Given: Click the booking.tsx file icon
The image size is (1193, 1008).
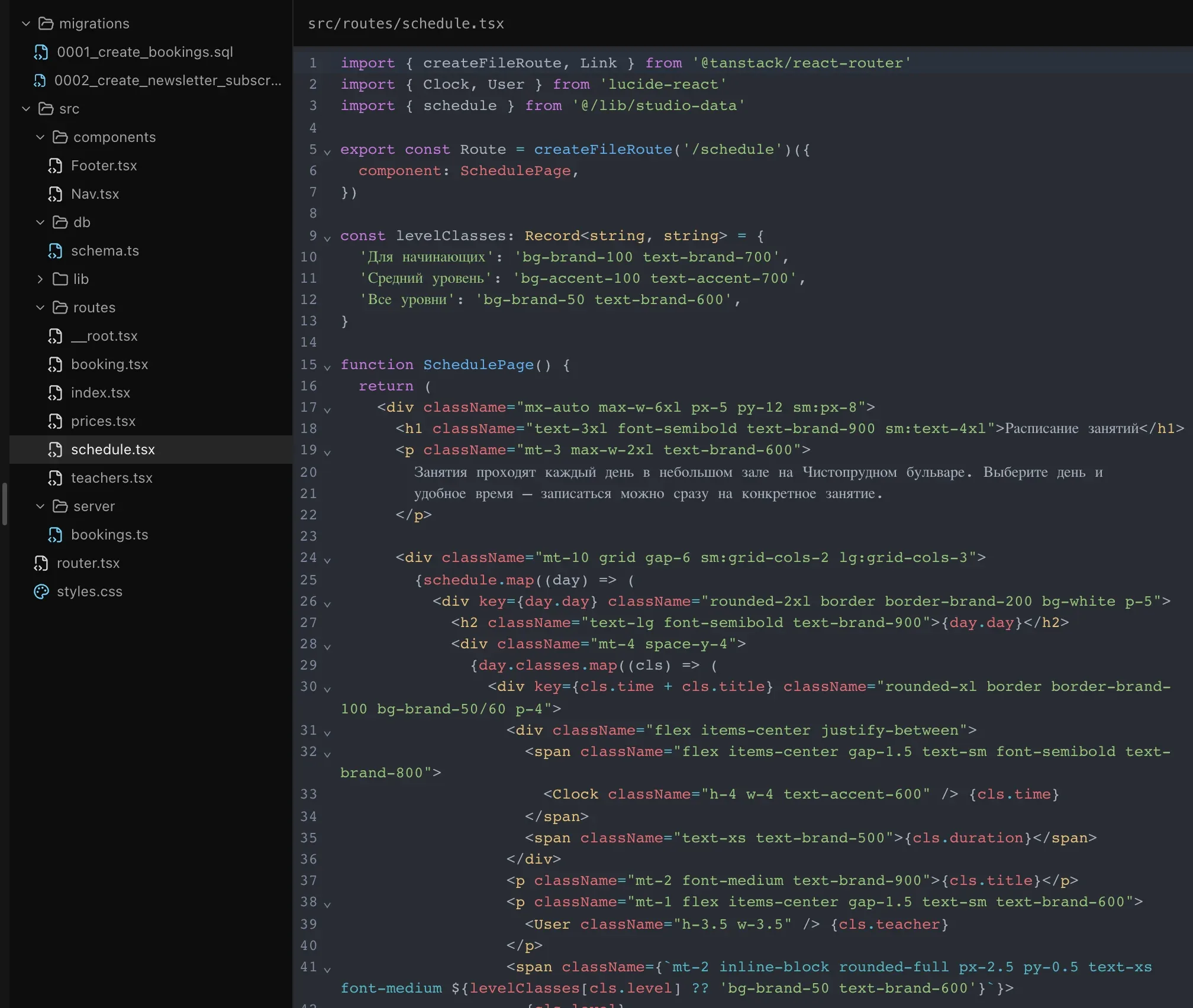Looking at the screenshot, I should point(55,364).
